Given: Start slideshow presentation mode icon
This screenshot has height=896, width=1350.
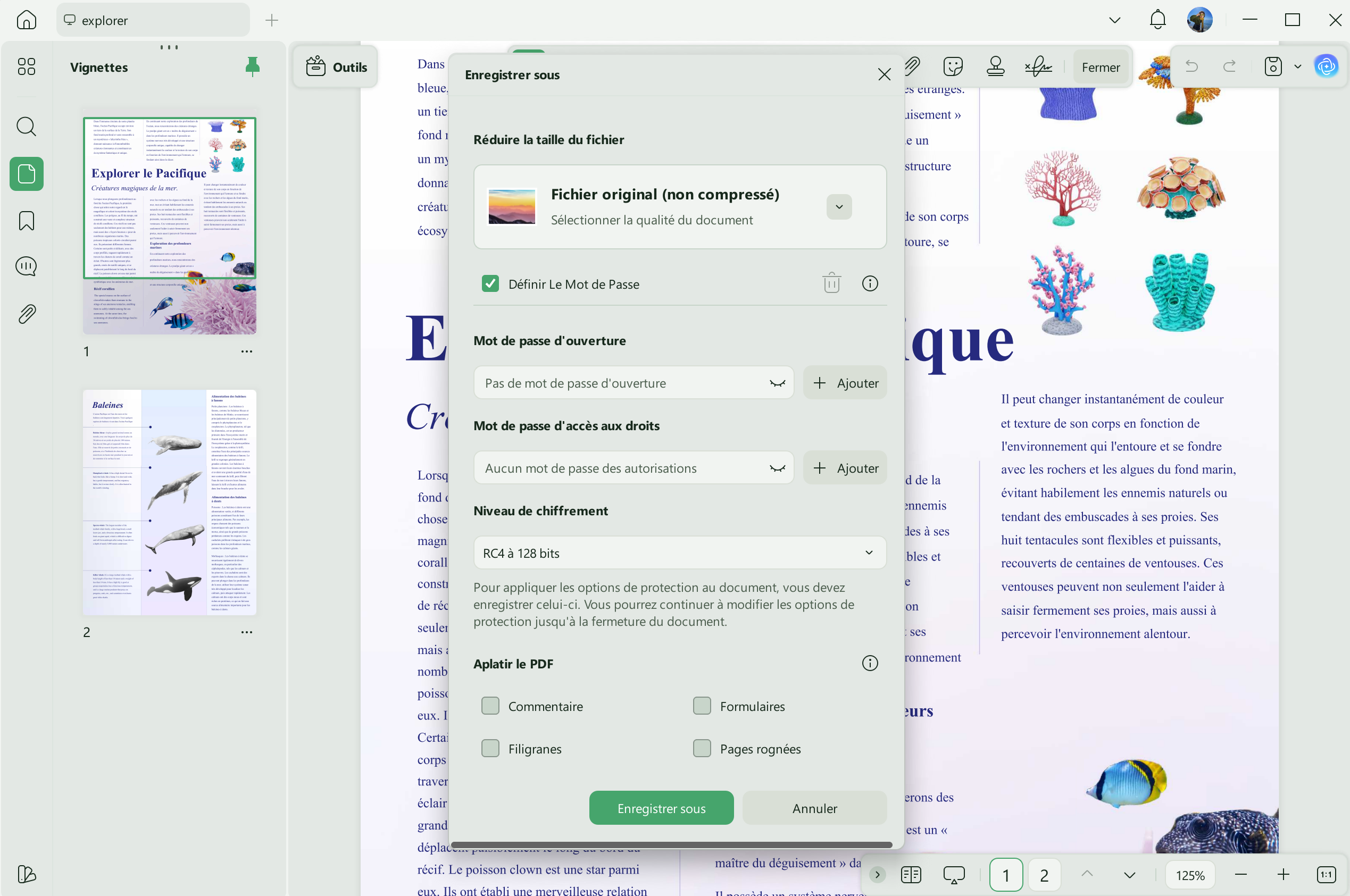Looking at the screenshot, I should tap(954, 874).
